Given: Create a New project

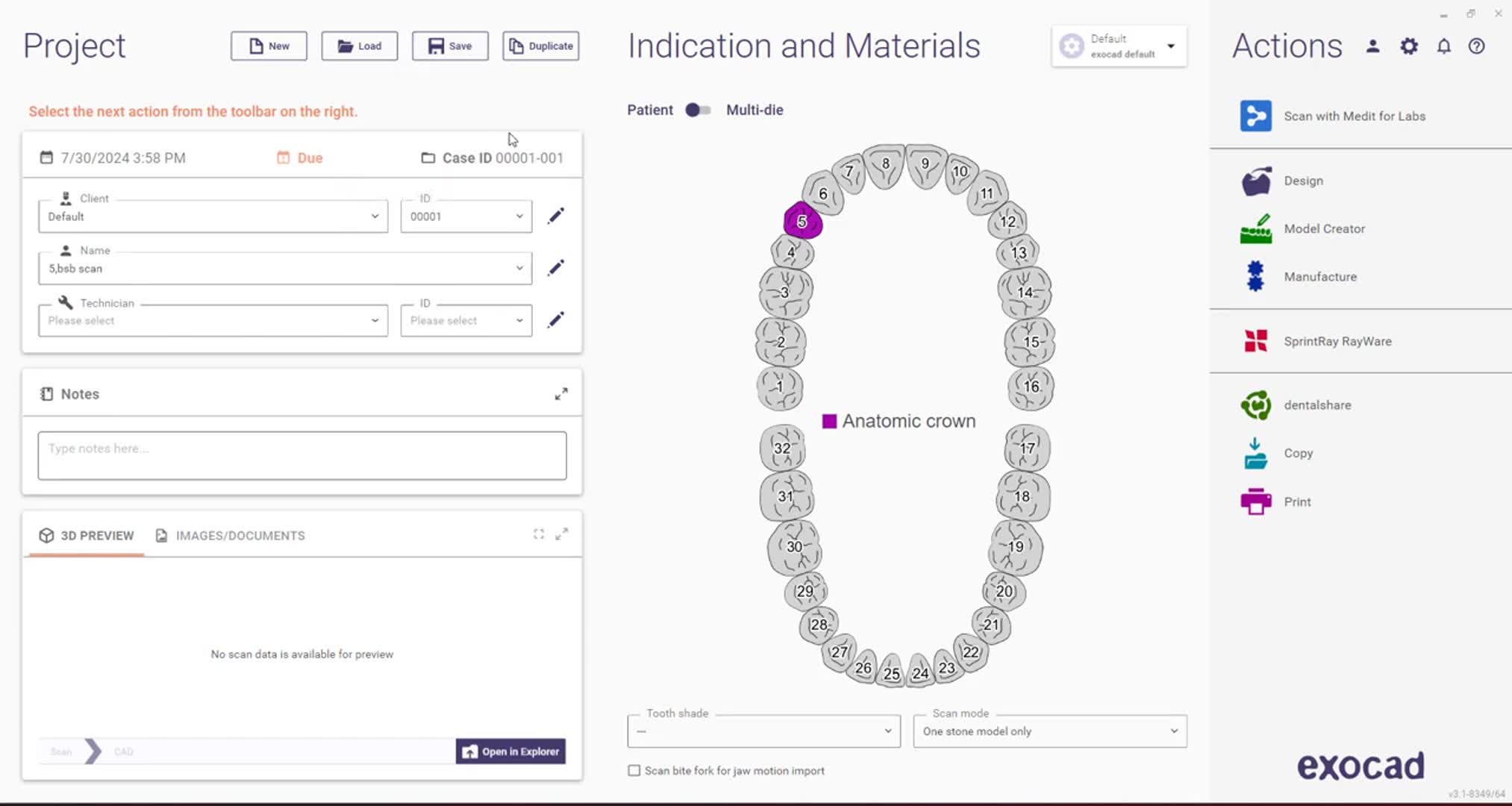Looking at the screenshot, I should [269, 46].
